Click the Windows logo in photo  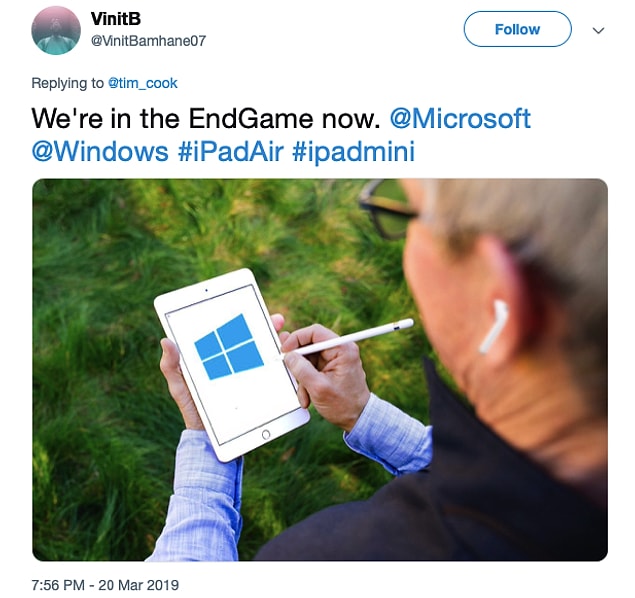point(229,347)
